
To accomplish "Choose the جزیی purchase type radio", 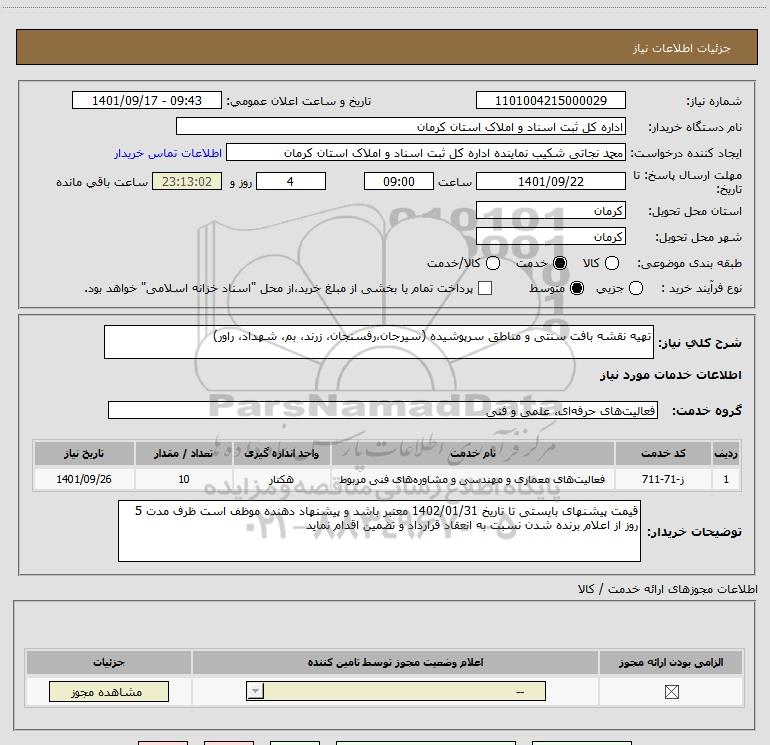I will (636, 288).
